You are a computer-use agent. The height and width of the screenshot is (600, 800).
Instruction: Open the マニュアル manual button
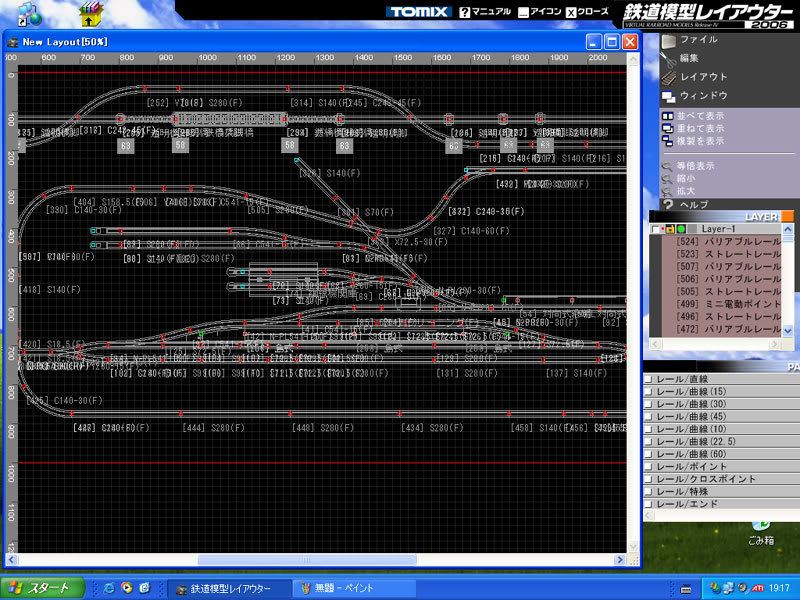[485, 12]
